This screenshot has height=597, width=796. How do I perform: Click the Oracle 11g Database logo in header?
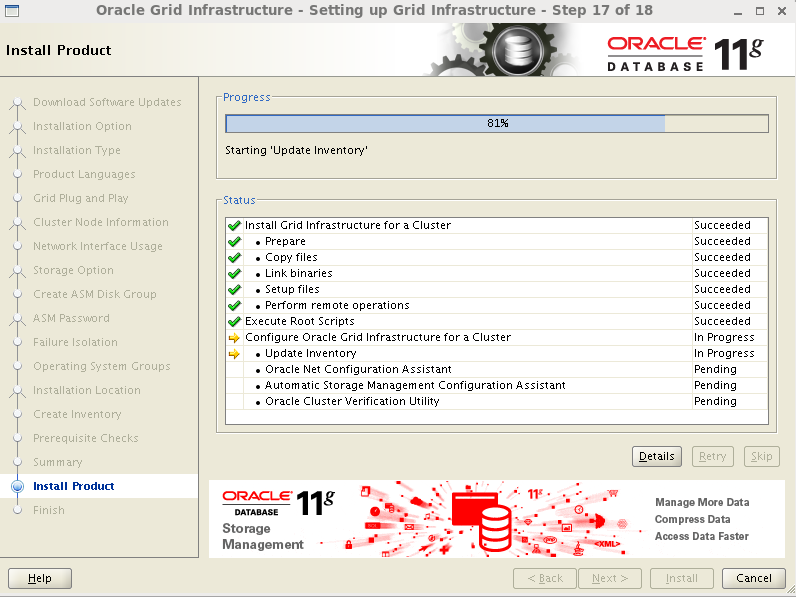[x=685, y=53]
